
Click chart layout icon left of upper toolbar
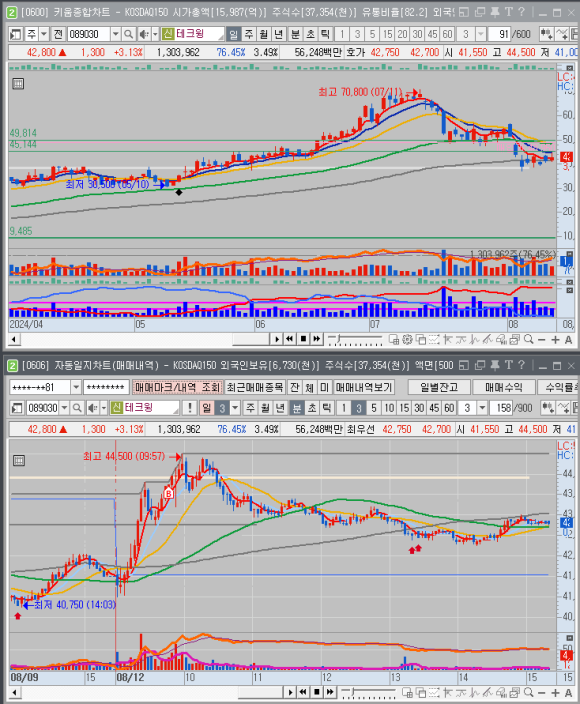click(x=16, y=34)
